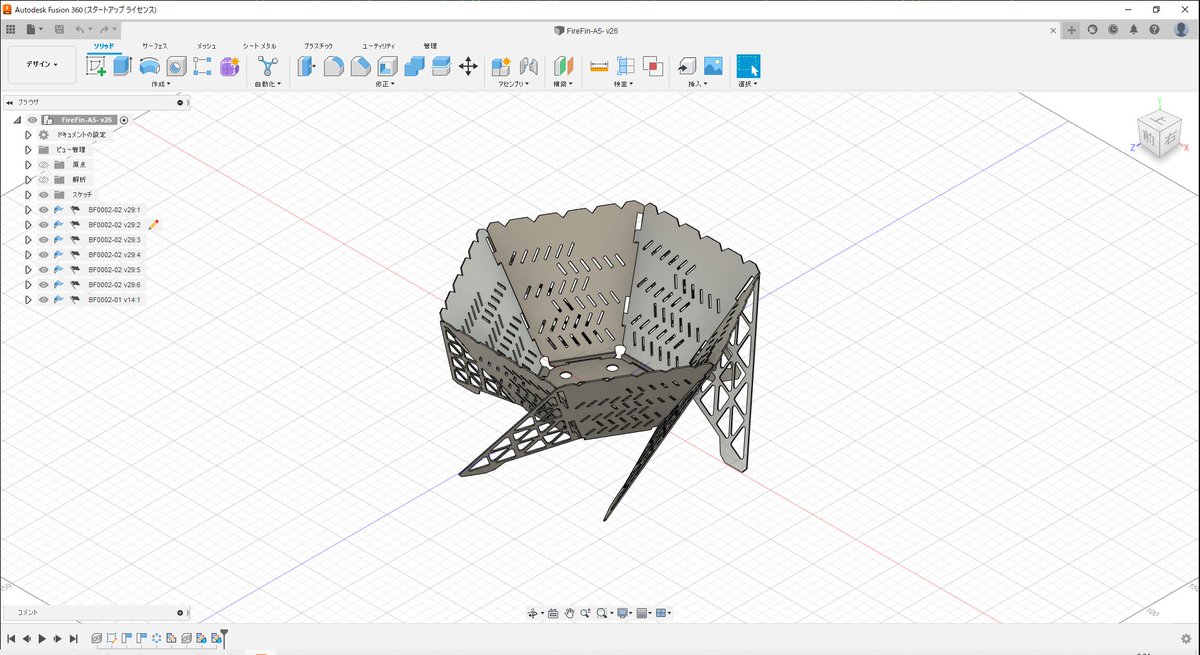The width and height of the screenshot is (1200, 655).
Task: Activate the FireFin-A5 component radio button
Action: click(x=124, y=120)
